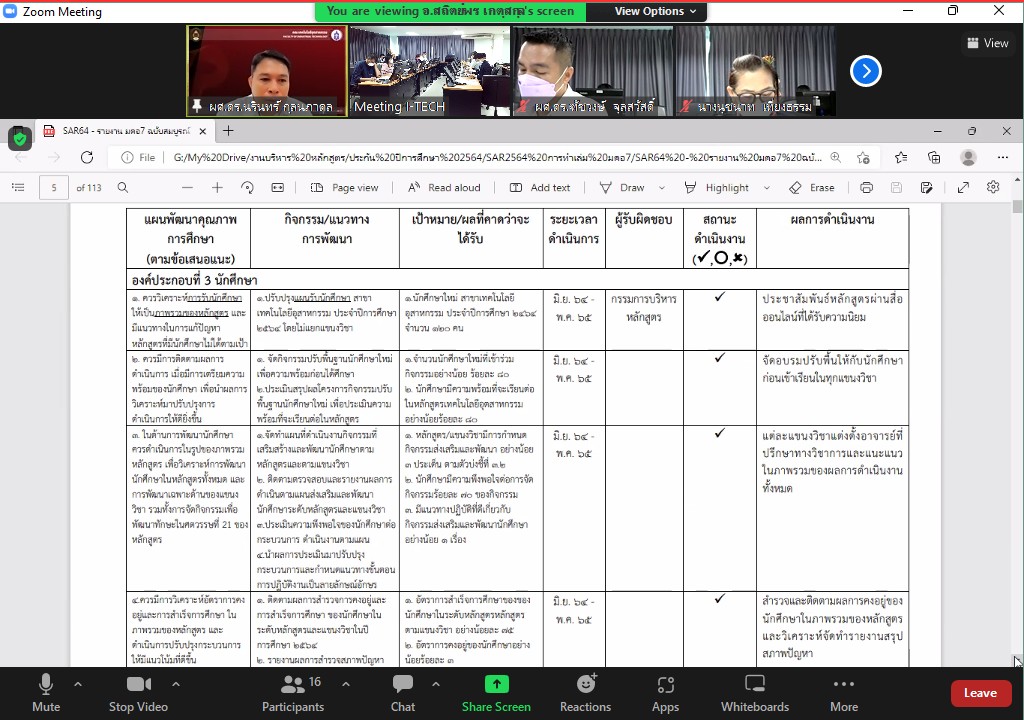
Task: Open the More options menu
Action: click(x=844, y=693)
